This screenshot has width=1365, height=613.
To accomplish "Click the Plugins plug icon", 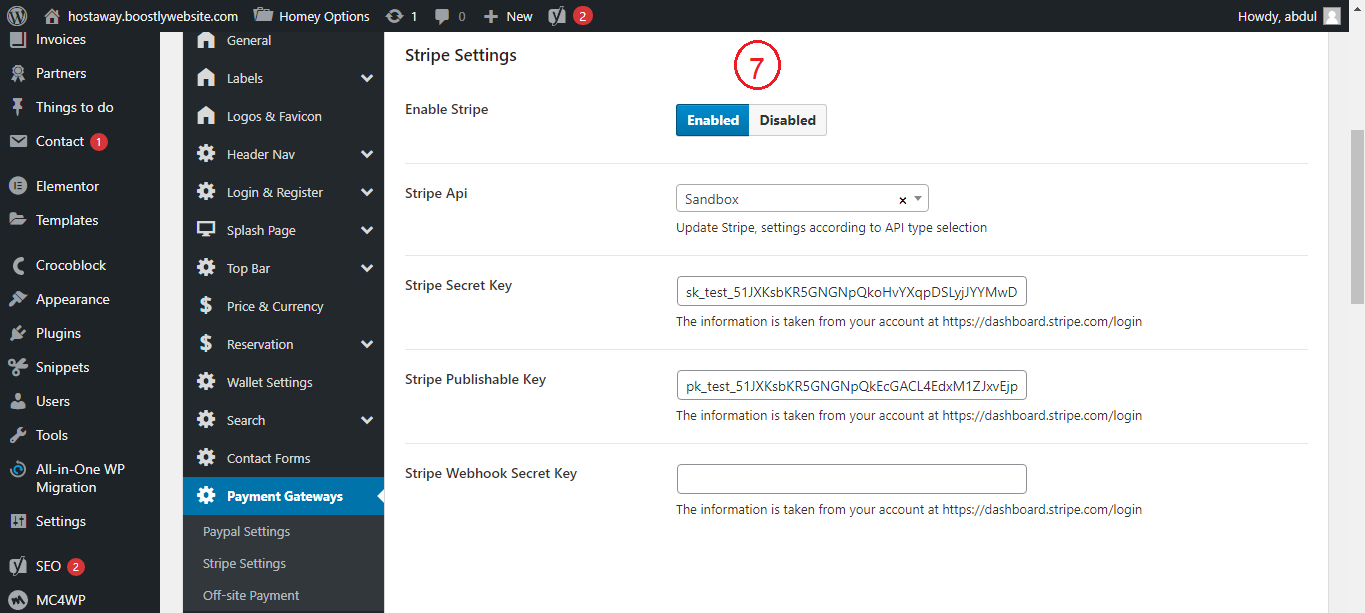I will tap(17, 333).
